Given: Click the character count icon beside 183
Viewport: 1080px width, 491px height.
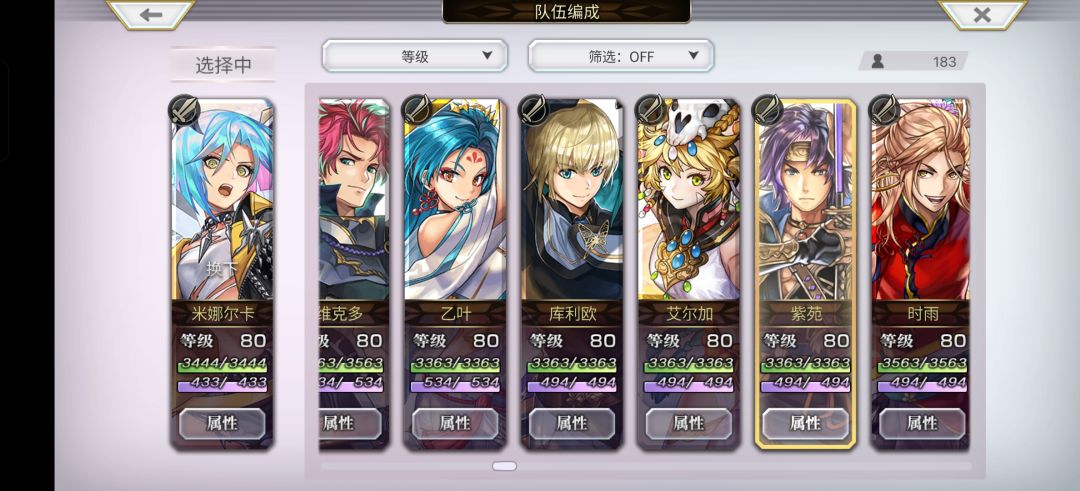Looking at the screenshot, I should tap(878, 61).
